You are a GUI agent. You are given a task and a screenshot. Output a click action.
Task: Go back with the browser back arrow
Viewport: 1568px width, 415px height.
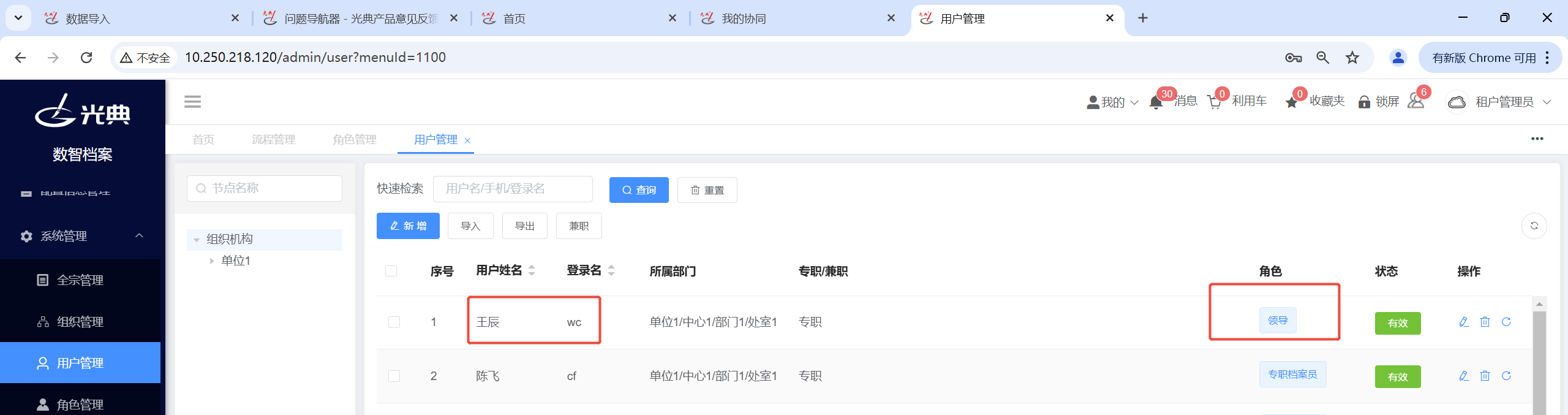(20, 58)
